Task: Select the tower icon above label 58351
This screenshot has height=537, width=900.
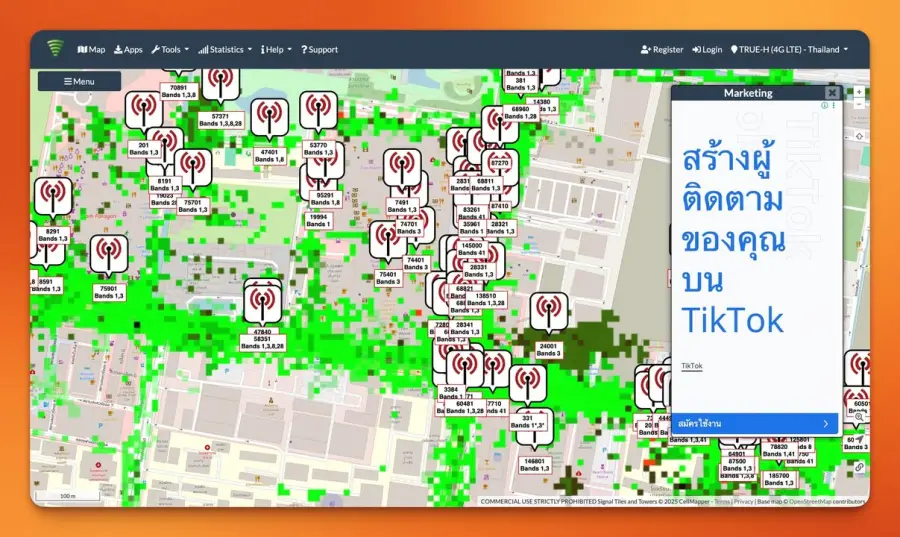Action: 262,303
